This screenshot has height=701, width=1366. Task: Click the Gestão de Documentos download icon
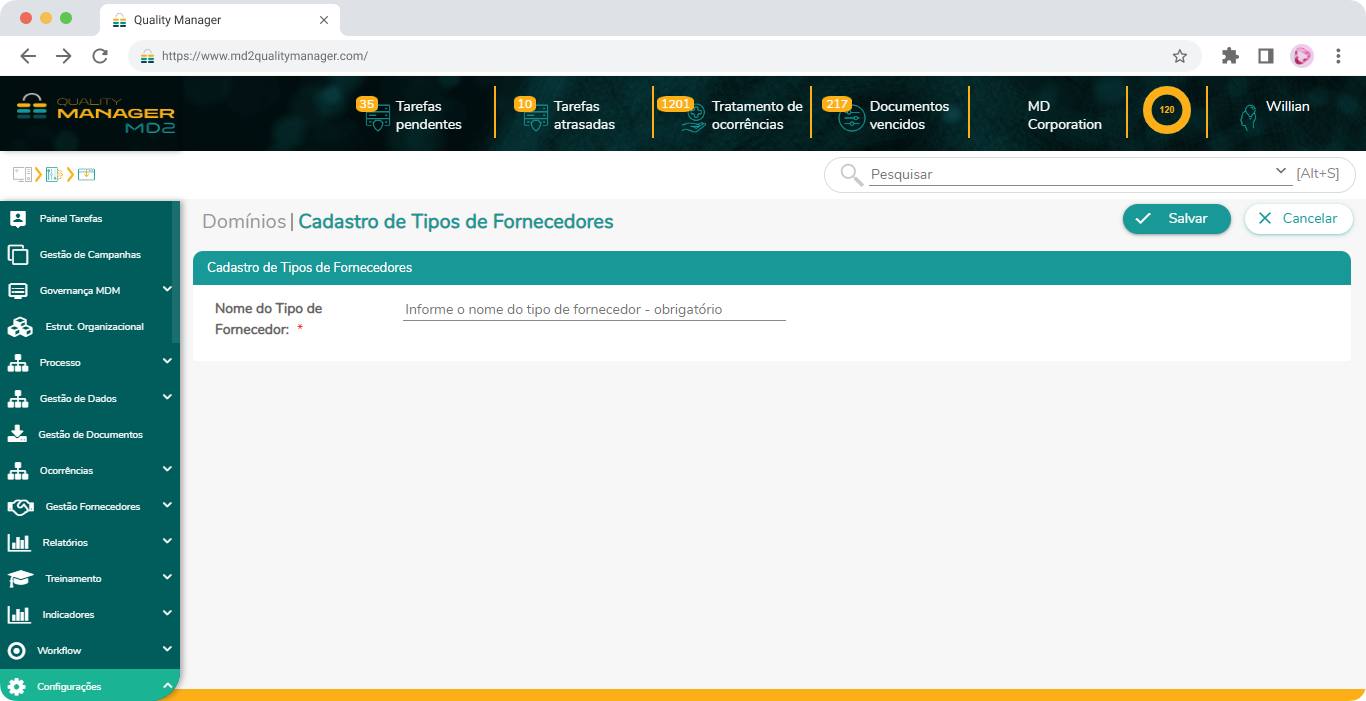[x=18, y=434]
